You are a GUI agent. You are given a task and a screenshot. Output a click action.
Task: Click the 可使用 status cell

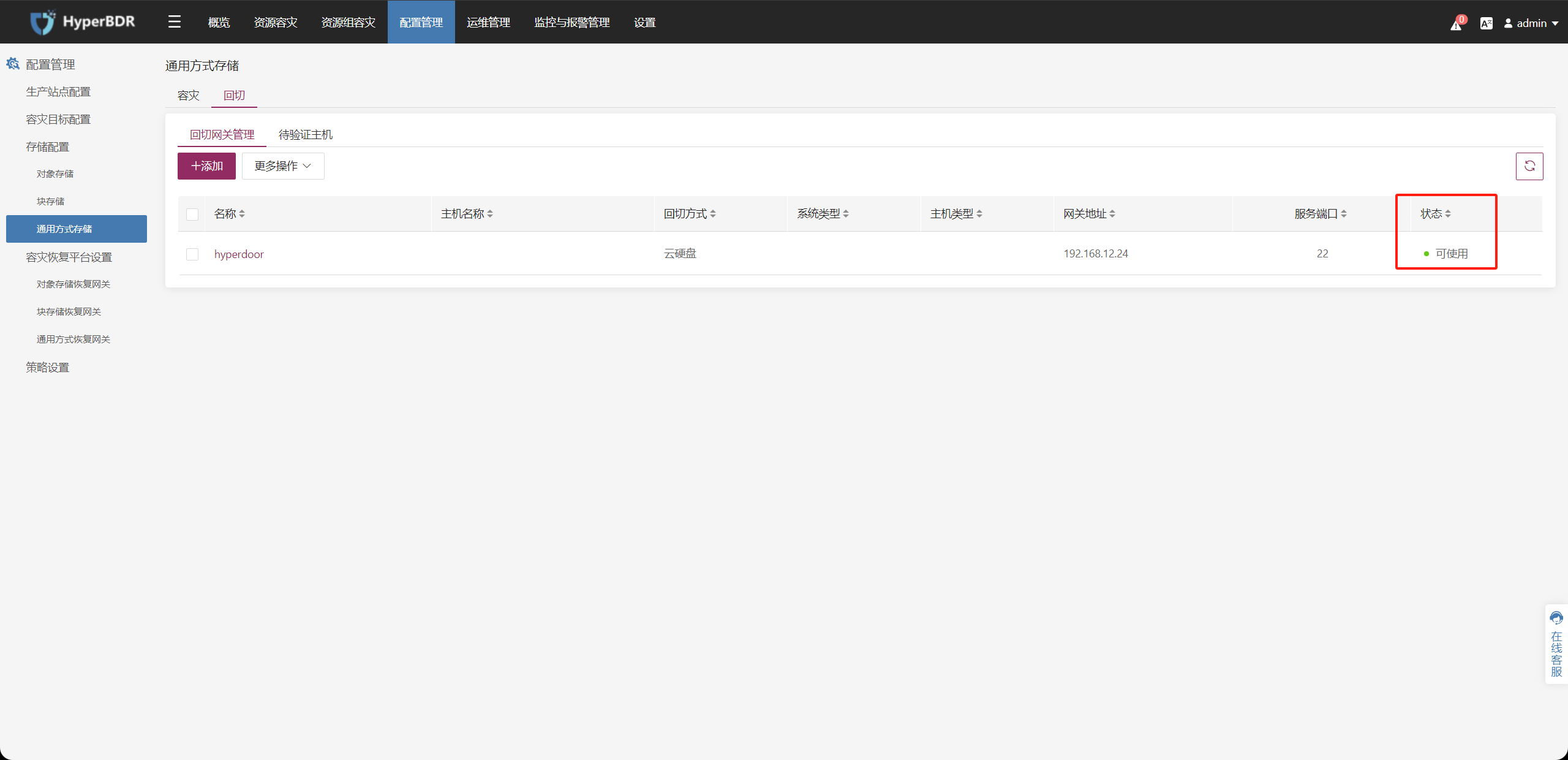[x=1445, y=254]
